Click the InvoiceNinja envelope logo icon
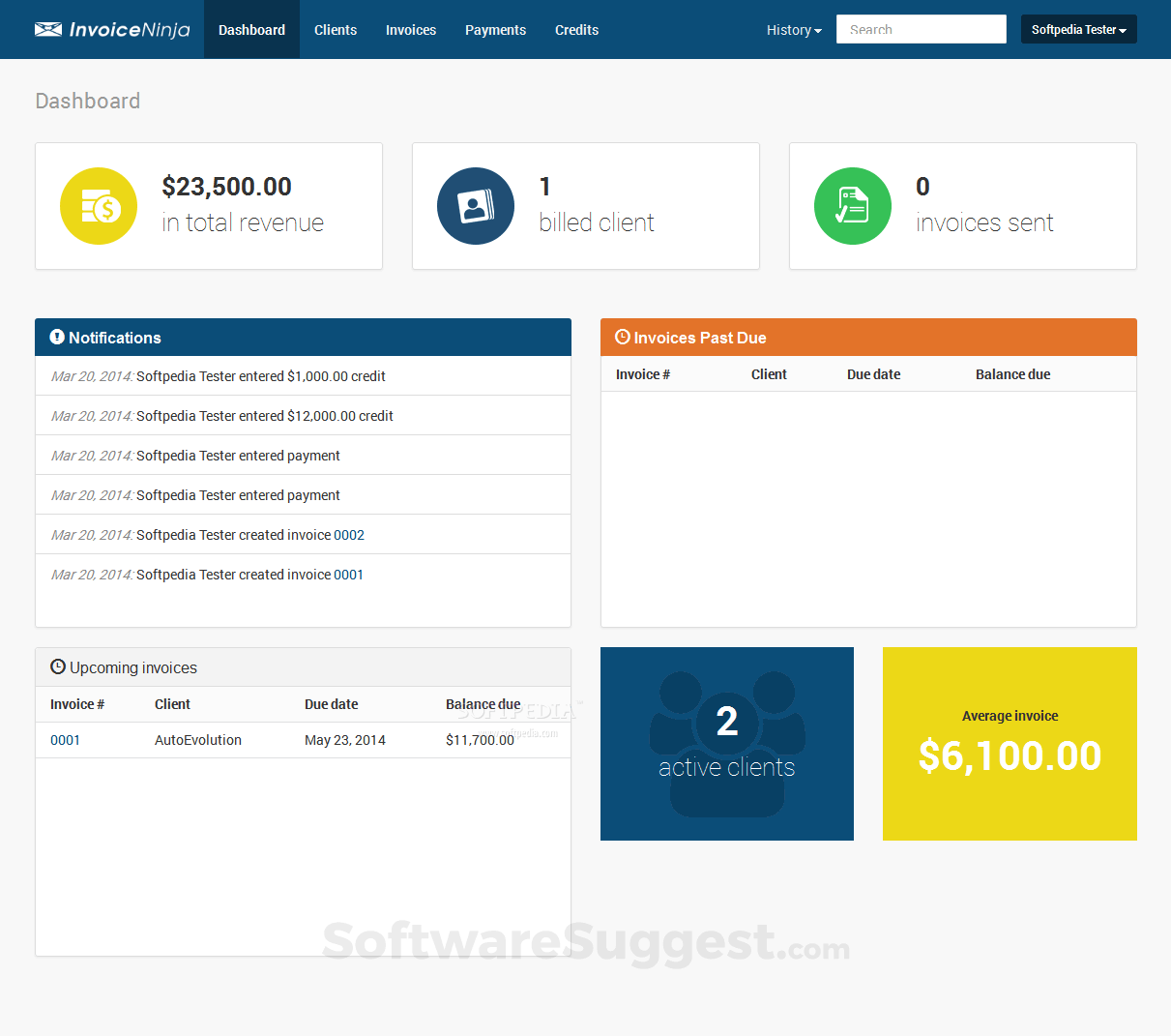Image resolution: width=1171 pixels, height=1036 pixels. pos(47,29)
